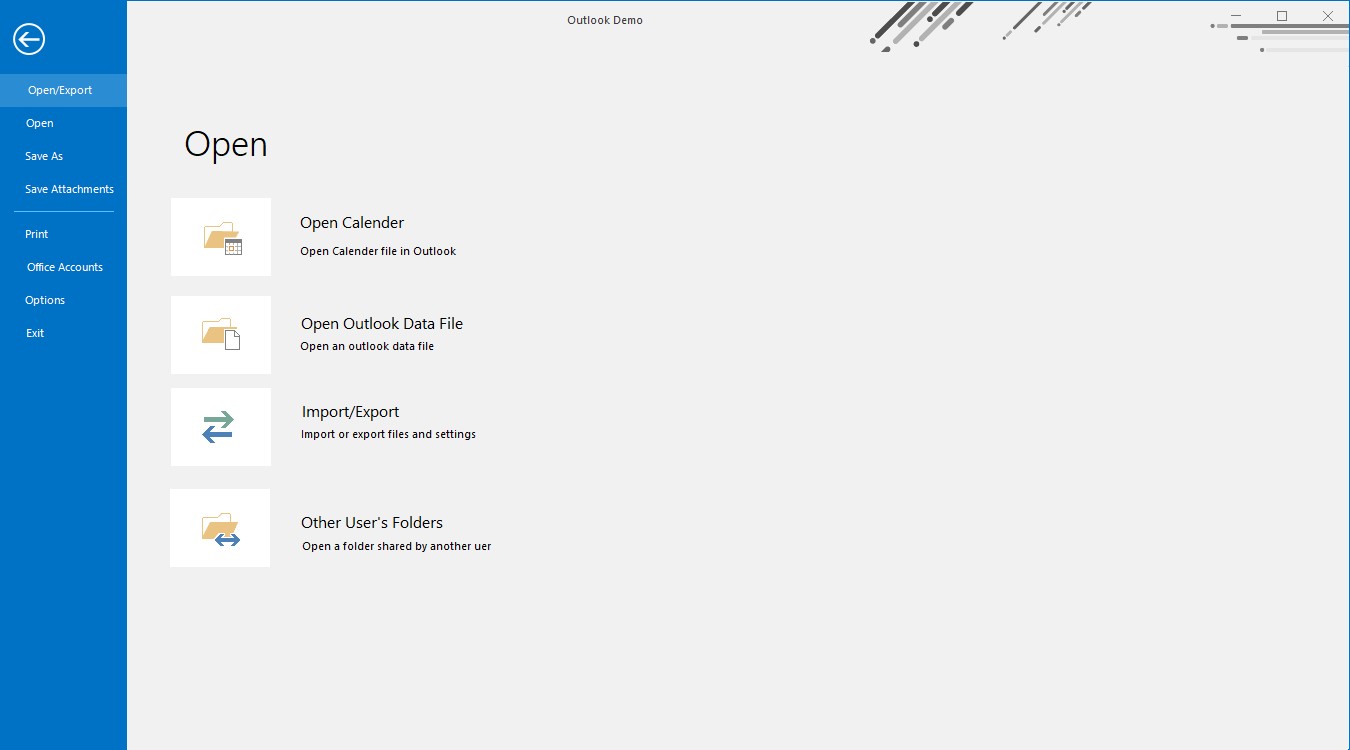Choose Open in the left sidebar
Viewport: 1350px width, 750px height.
click(x=40, y=123)
